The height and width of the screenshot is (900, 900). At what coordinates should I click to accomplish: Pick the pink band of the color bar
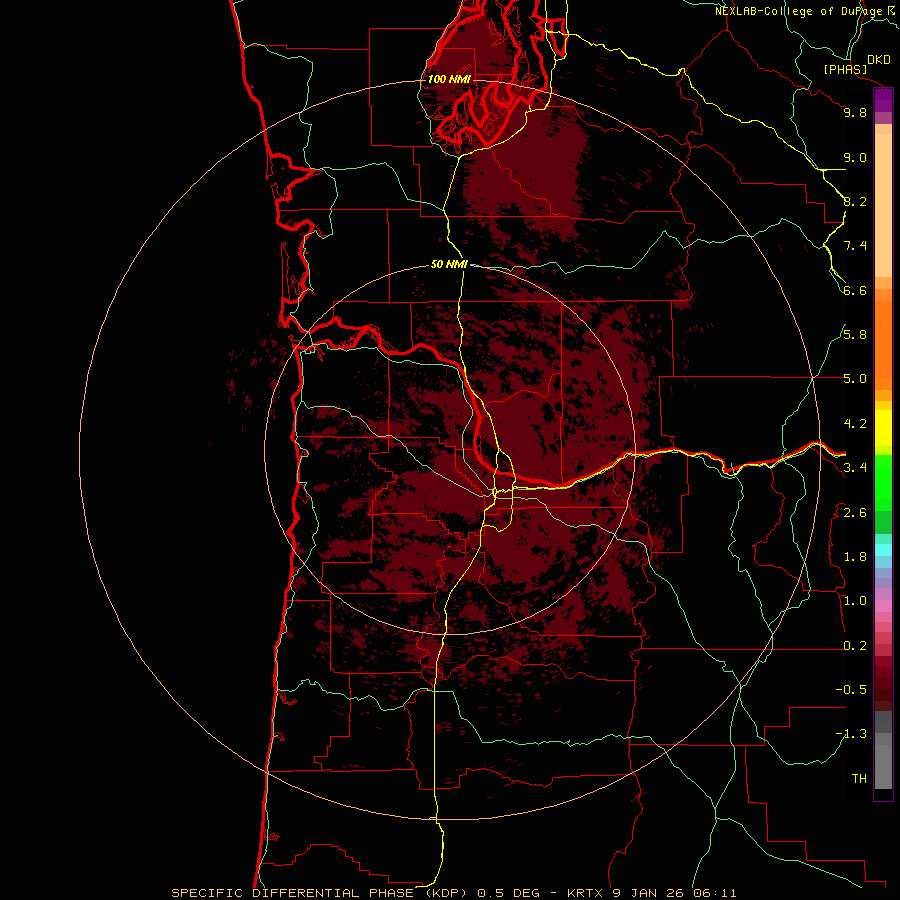883,606
